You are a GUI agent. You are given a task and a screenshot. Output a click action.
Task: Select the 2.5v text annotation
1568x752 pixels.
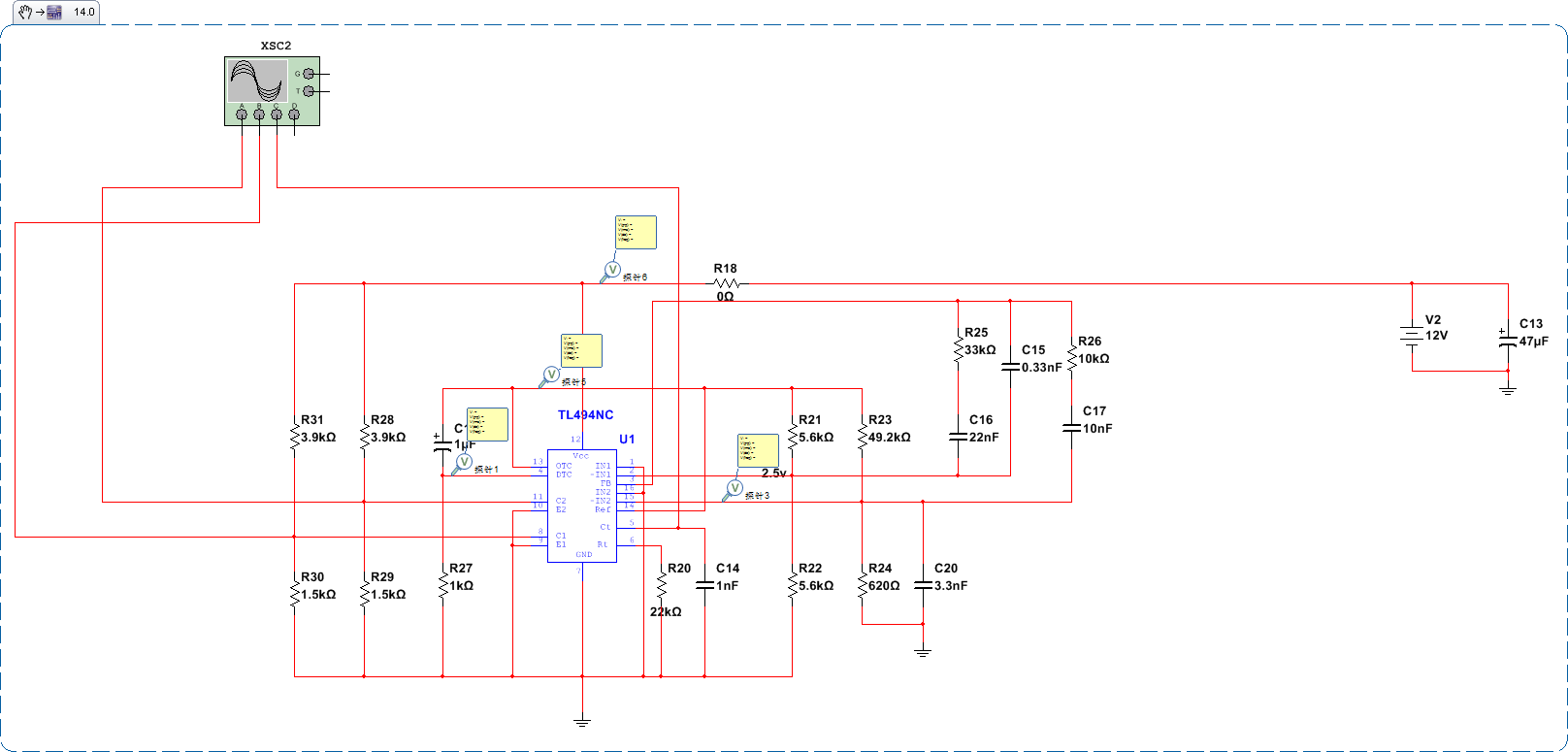click(x=774, y=474)
